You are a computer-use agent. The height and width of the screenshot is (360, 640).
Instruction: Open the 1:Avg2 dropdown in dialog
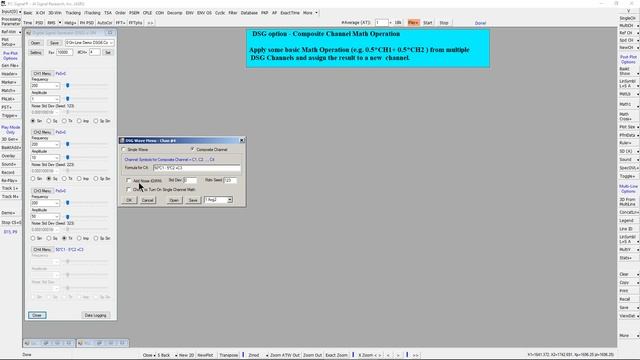230,200
